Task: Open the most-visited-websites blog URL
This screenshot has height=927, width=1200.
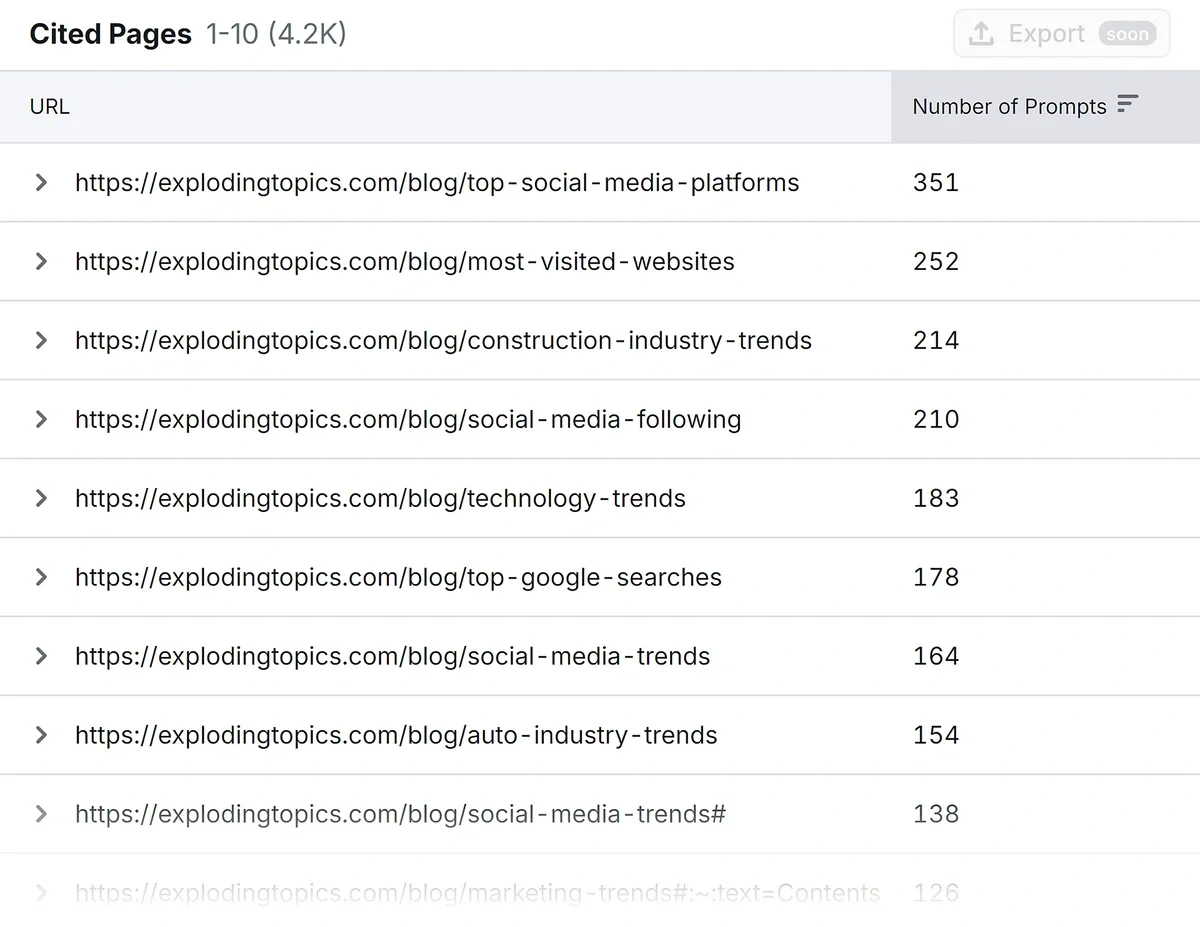Action: (404, 262)
